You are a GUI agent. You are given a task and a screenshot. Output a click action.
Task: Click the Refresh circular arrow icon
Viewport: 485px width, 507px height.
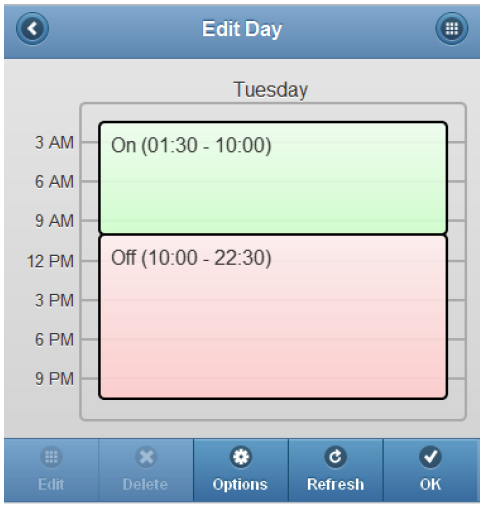335,457
